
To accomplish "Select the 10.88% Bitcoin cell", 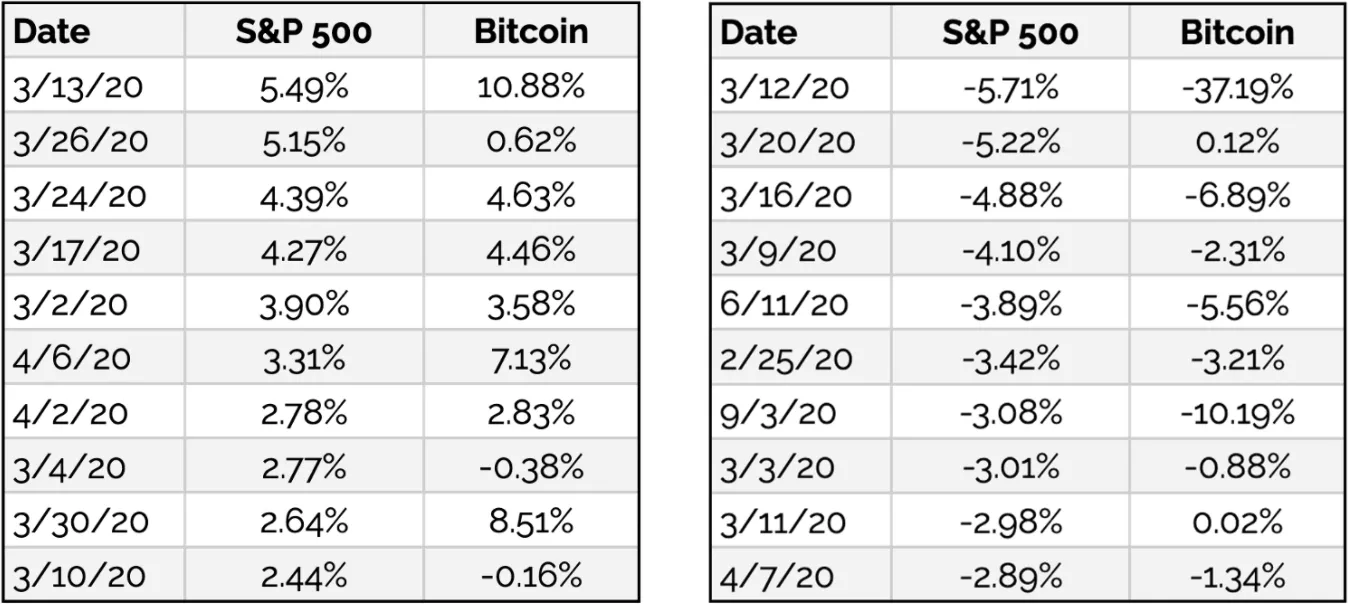I will coord(530,87).
